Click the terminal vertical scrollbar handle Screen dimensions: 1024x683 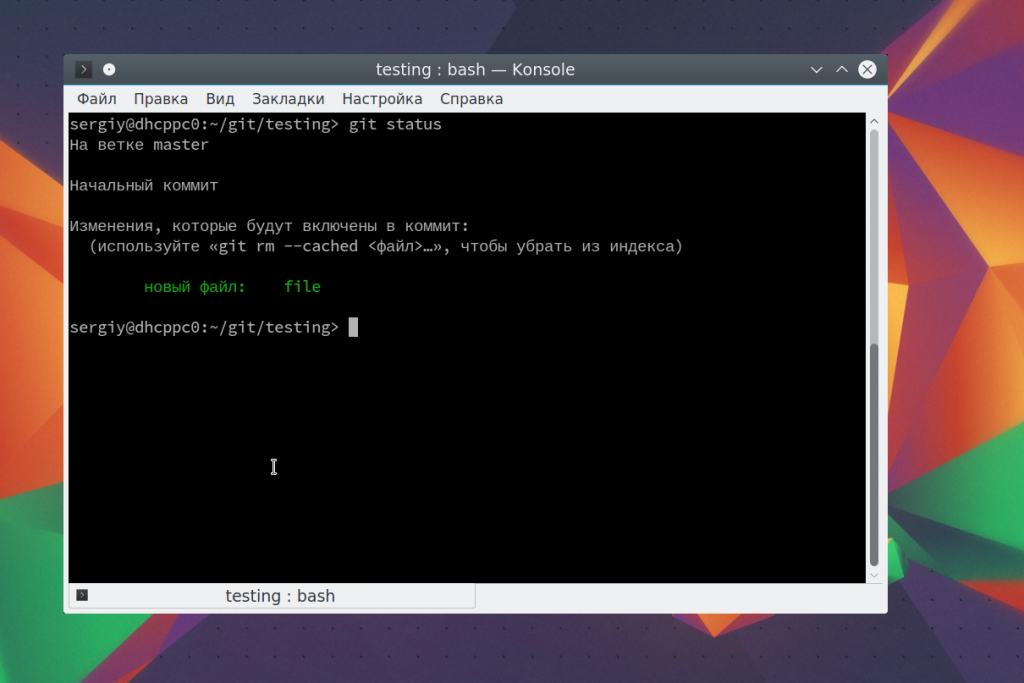click(874, 455)
